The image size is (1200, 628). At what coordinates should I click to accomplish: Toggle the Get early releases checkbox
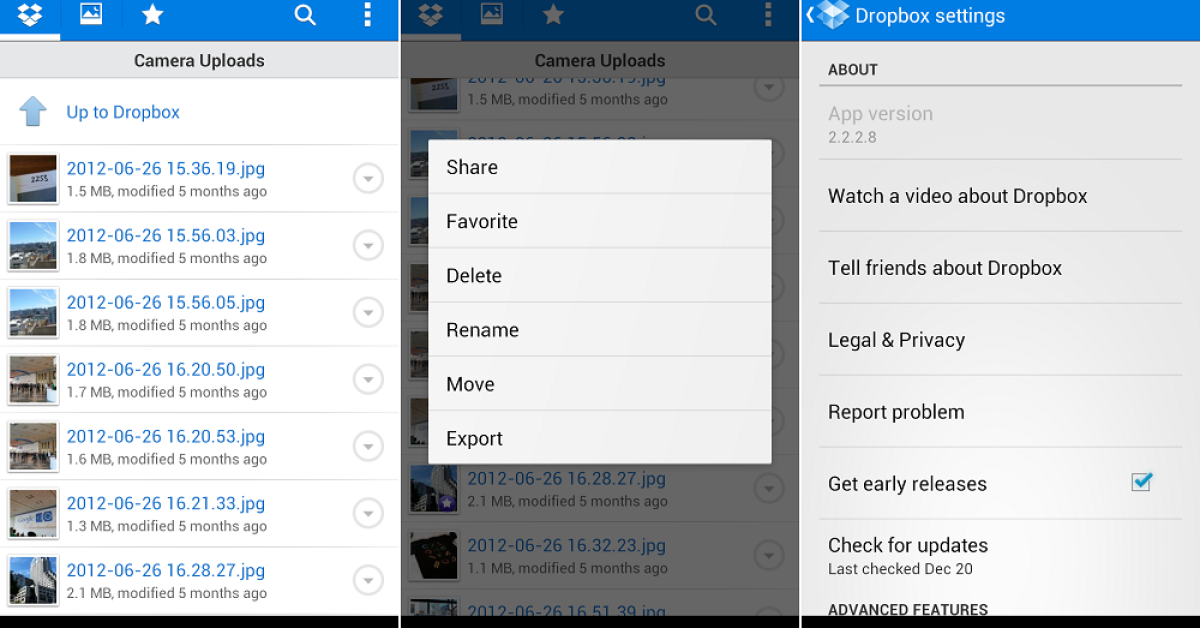[x=1141, y=482]
